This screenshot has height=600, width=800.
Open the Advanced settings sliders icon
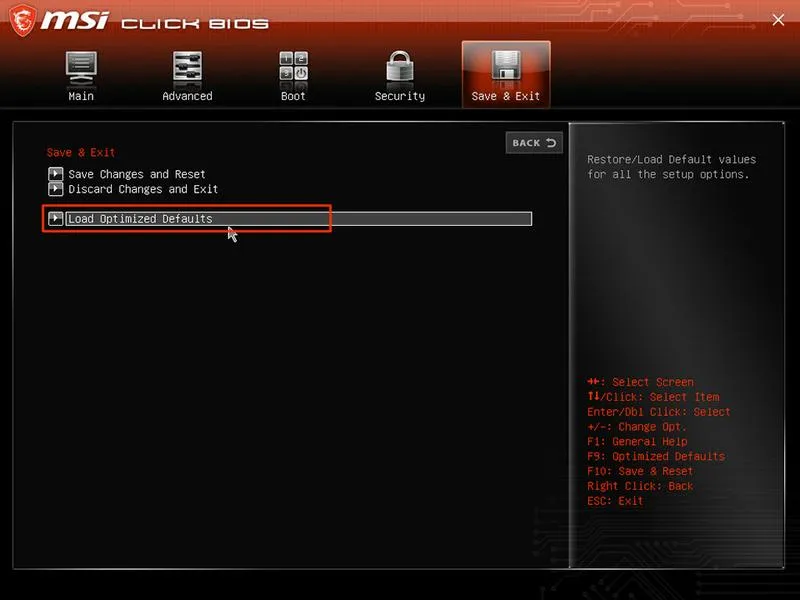pyautogui.click(x=187, y=67)
